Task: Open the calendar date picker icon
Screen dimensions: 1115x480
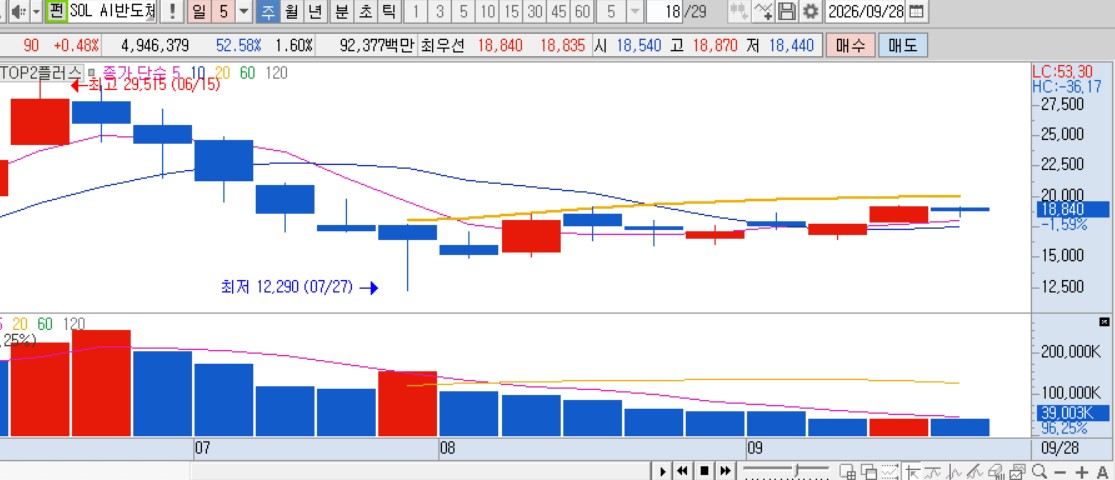Action: [917, 11]
